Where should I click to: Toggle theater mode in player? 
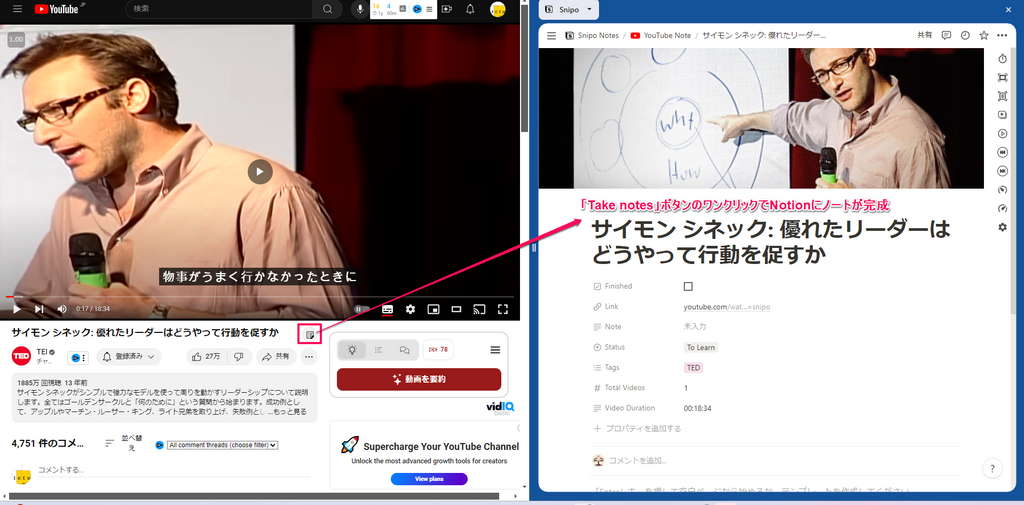point(456,309)
